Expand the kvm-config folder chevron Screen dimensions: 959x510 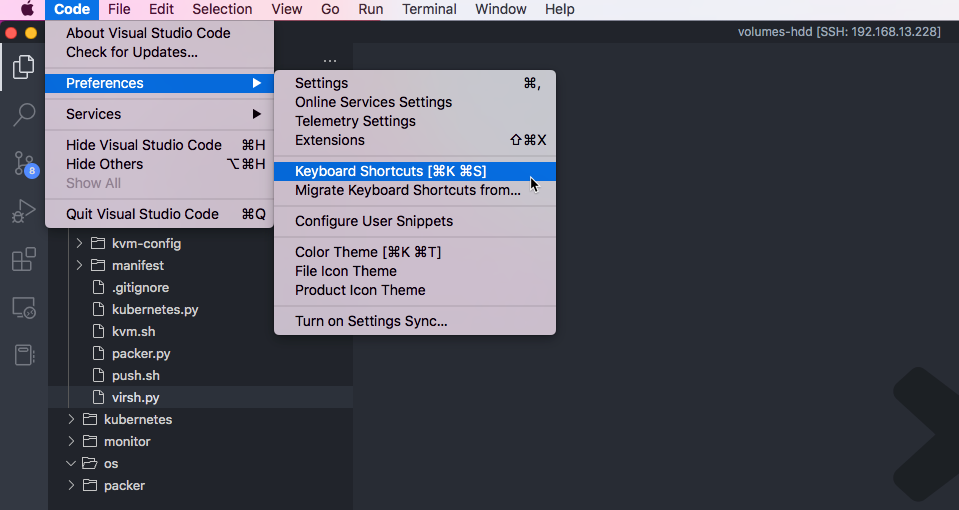coord(79,243)
